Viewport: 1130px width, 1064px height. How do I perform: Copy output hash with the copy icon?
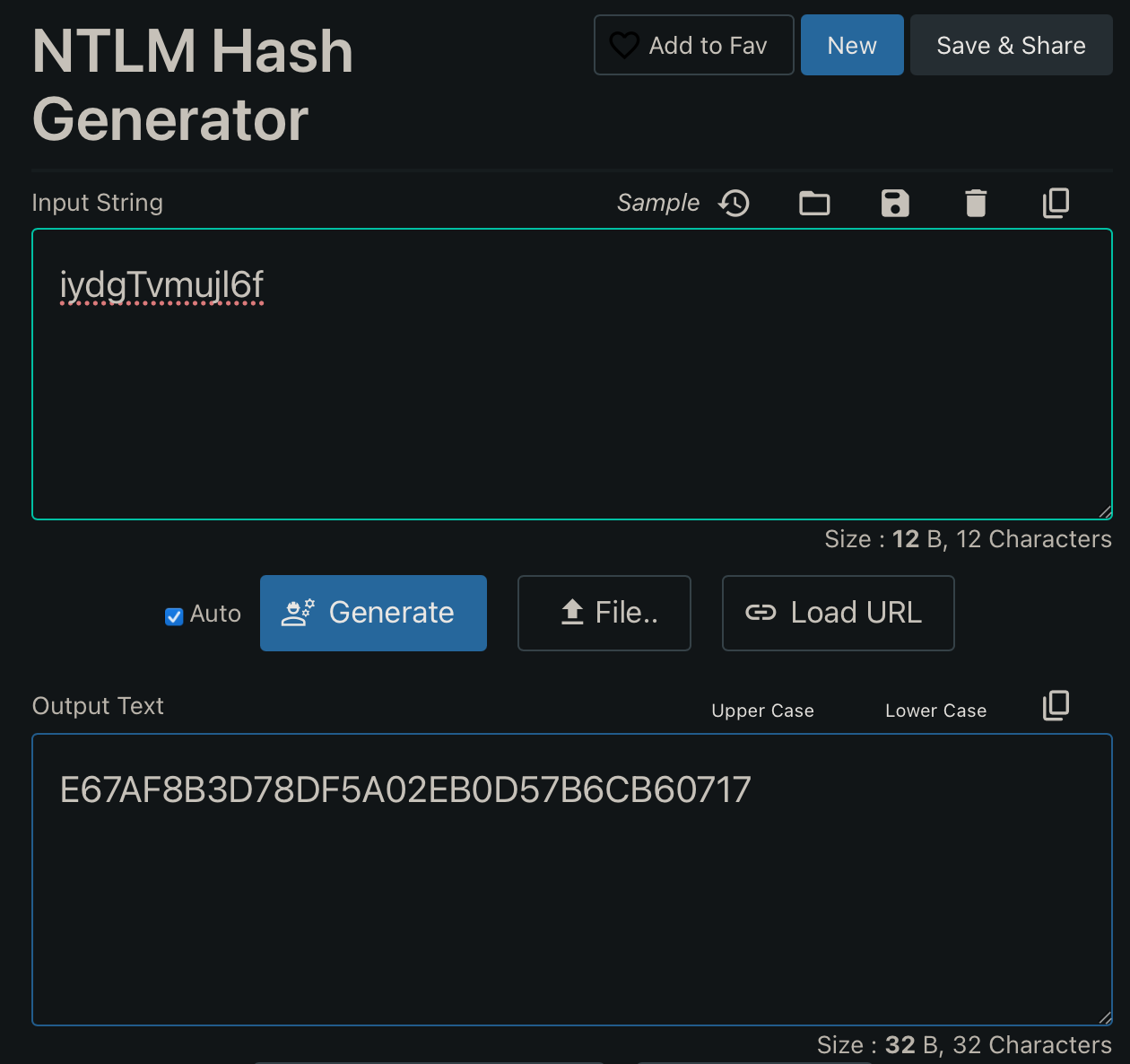coord(1056,706)
